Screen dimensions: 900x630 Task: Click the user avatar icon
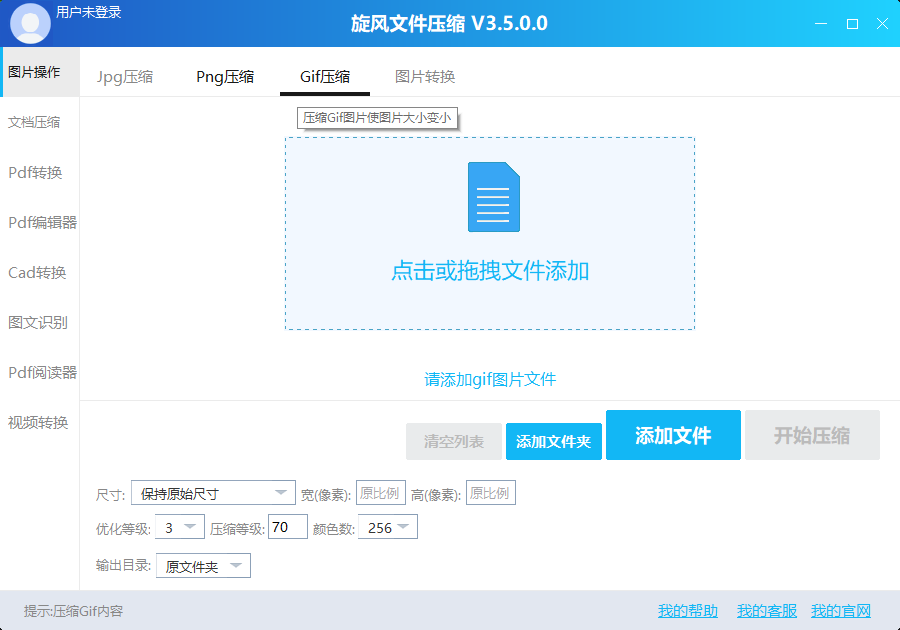30,24
